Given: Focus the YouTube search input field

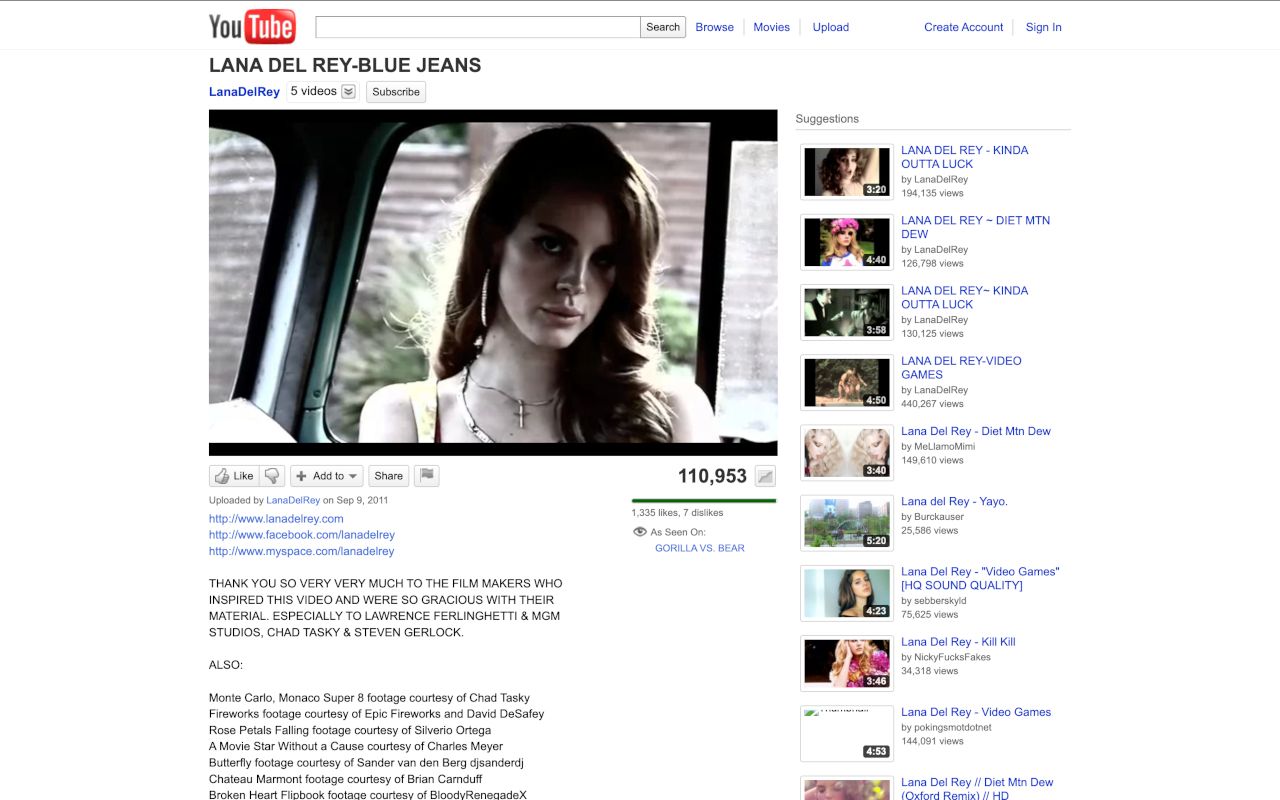Looking at the screenshot, I should pyautogui.click(x=478, y=27).
